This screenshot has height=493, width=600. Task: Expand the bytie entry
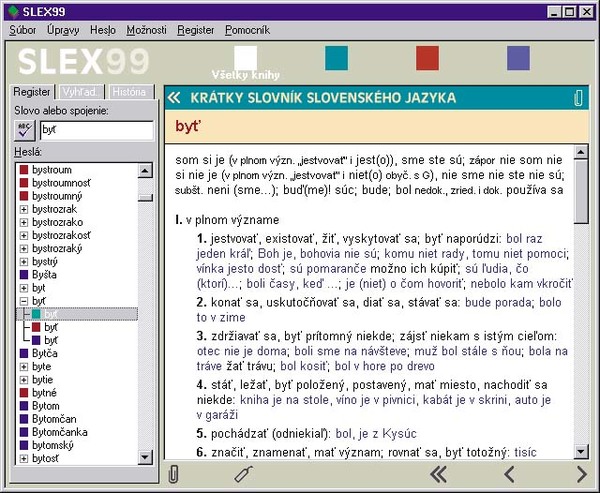24,380
